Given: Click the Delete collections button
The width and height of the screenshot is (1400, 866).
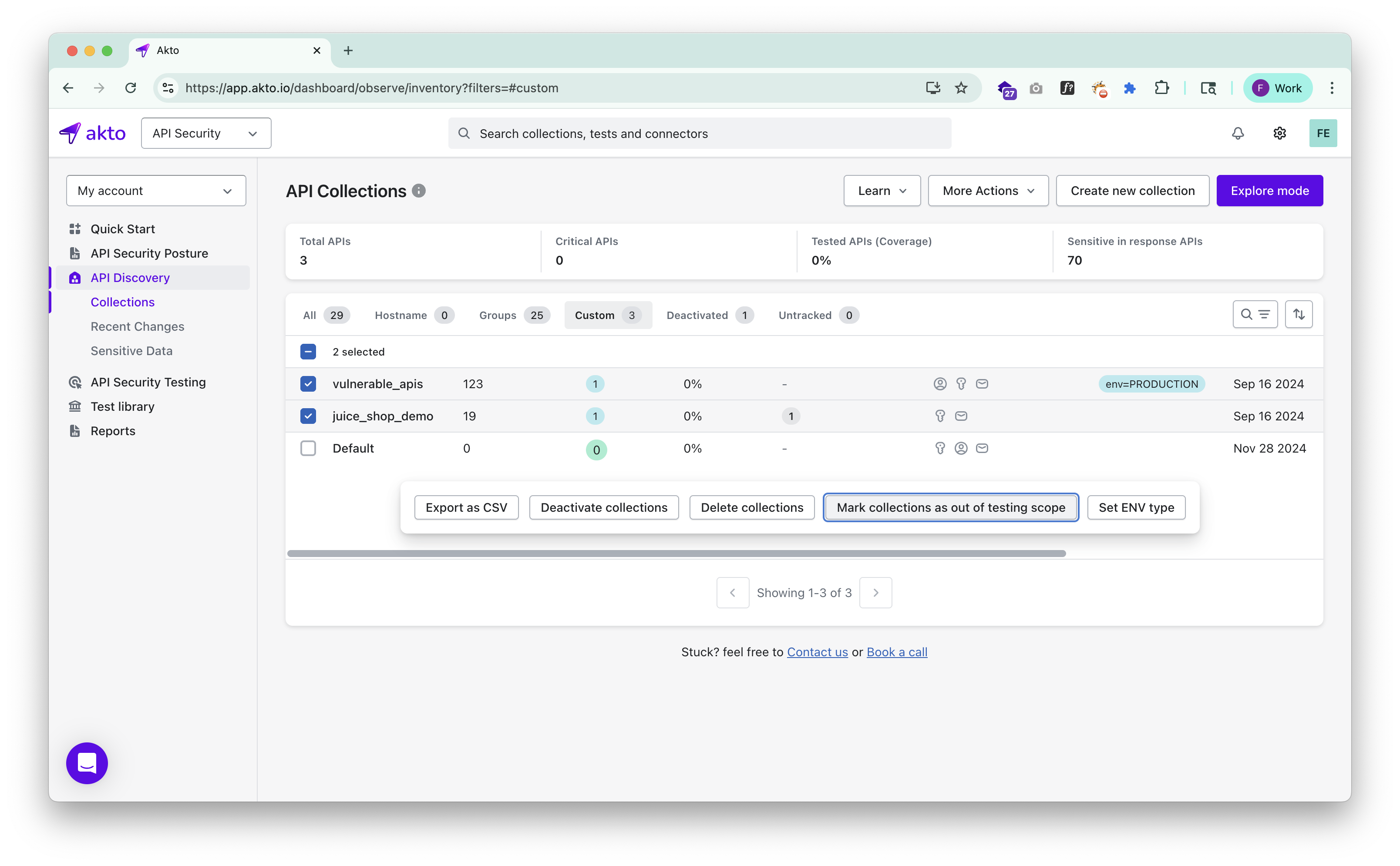Looking at the screenshot, I should (x=751, y=507).
